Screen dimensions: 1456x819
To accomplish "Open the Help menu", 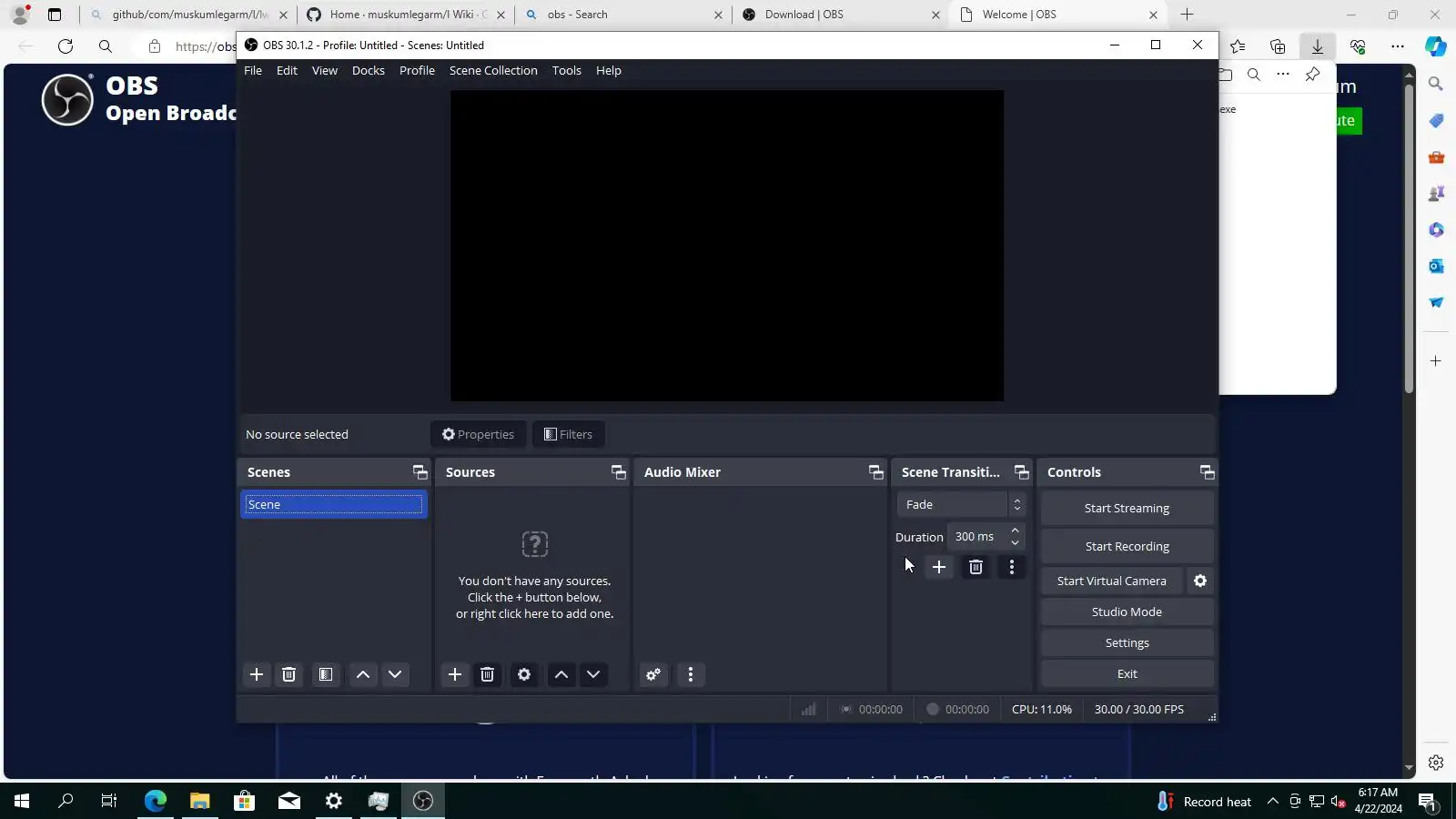I will point(609,71).
